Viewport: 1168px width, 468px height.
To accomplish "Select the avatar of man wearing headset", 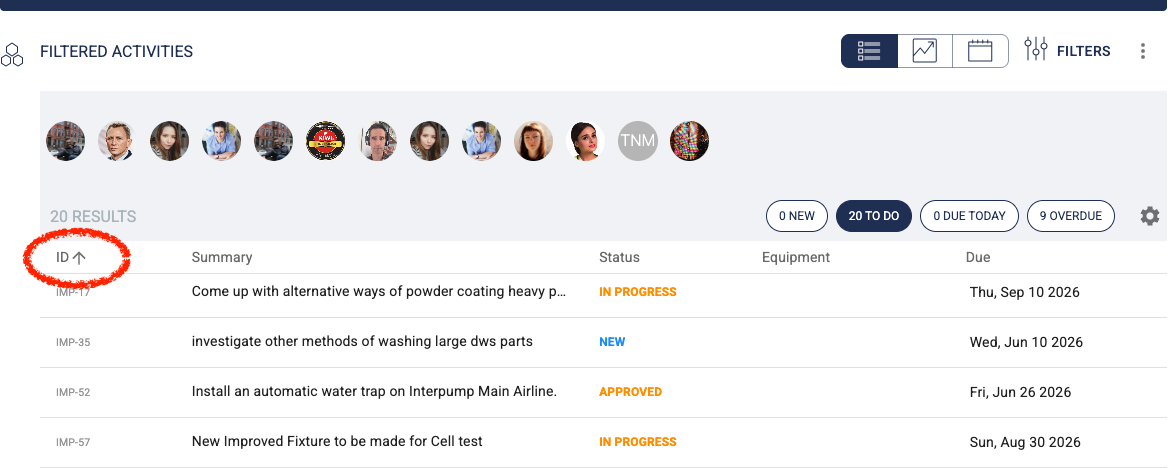I will (378, 141).
